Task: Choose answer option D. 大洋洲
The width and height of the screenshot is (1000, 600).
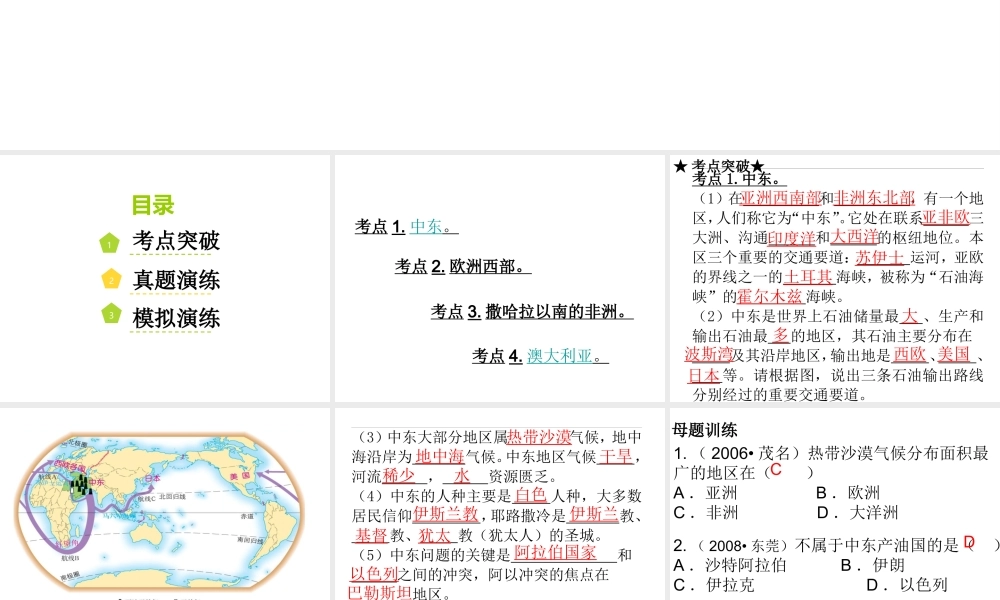Action: click(858, 513)
